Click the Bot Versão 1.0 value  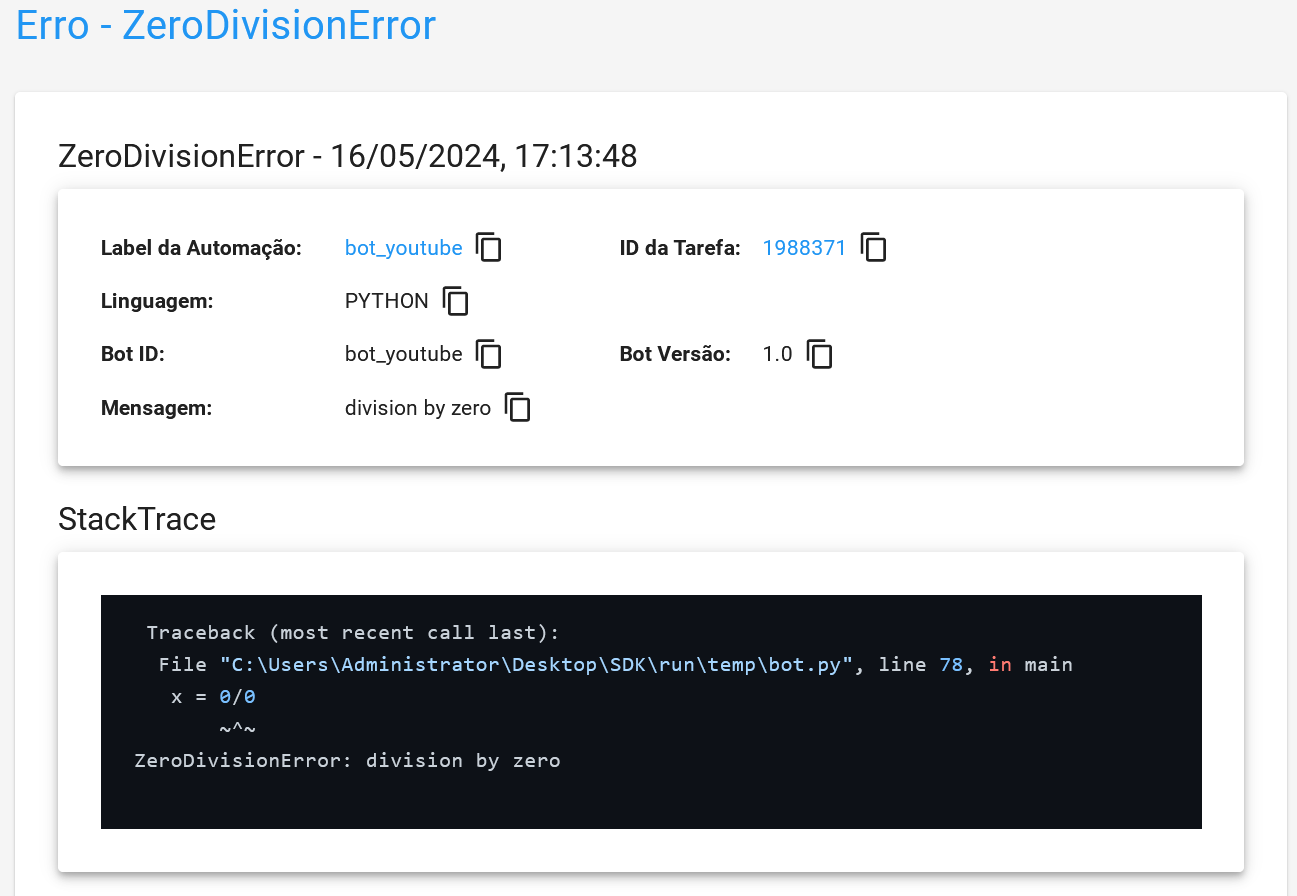click(777, 354)
